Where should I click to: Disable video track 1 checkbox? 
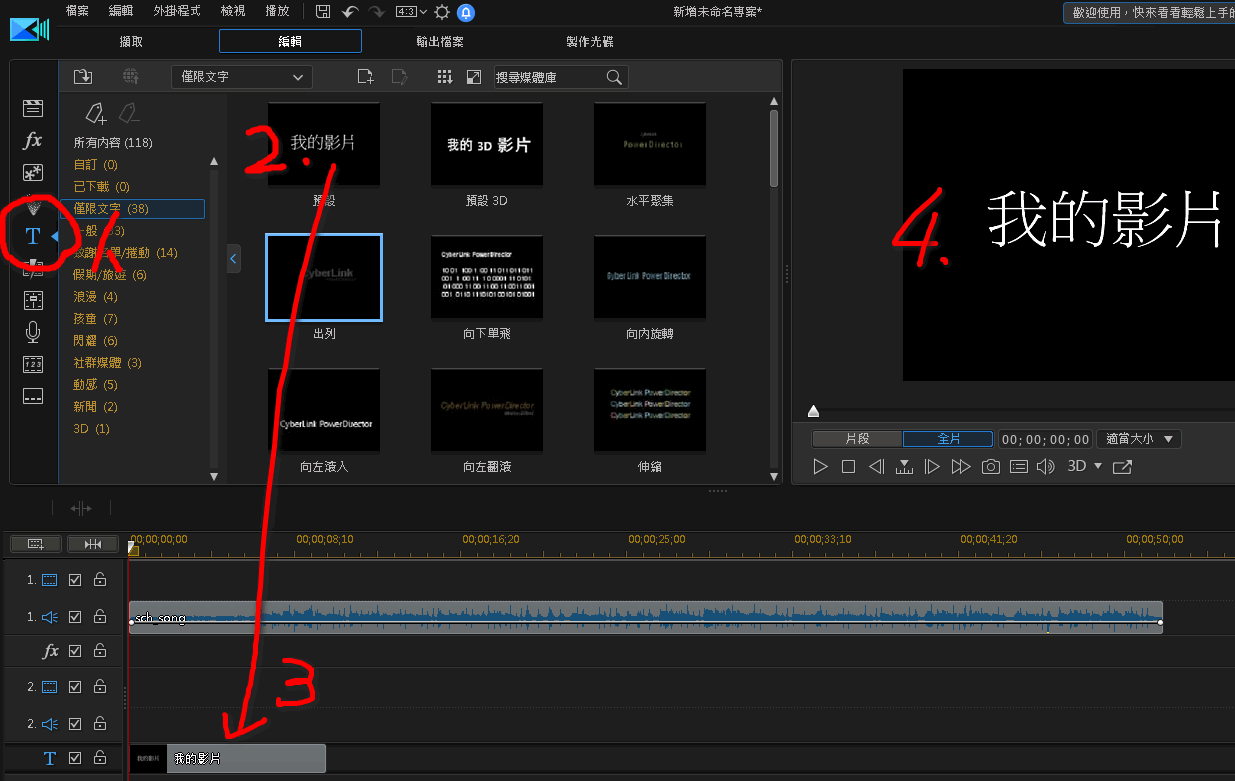pos(75,579)
